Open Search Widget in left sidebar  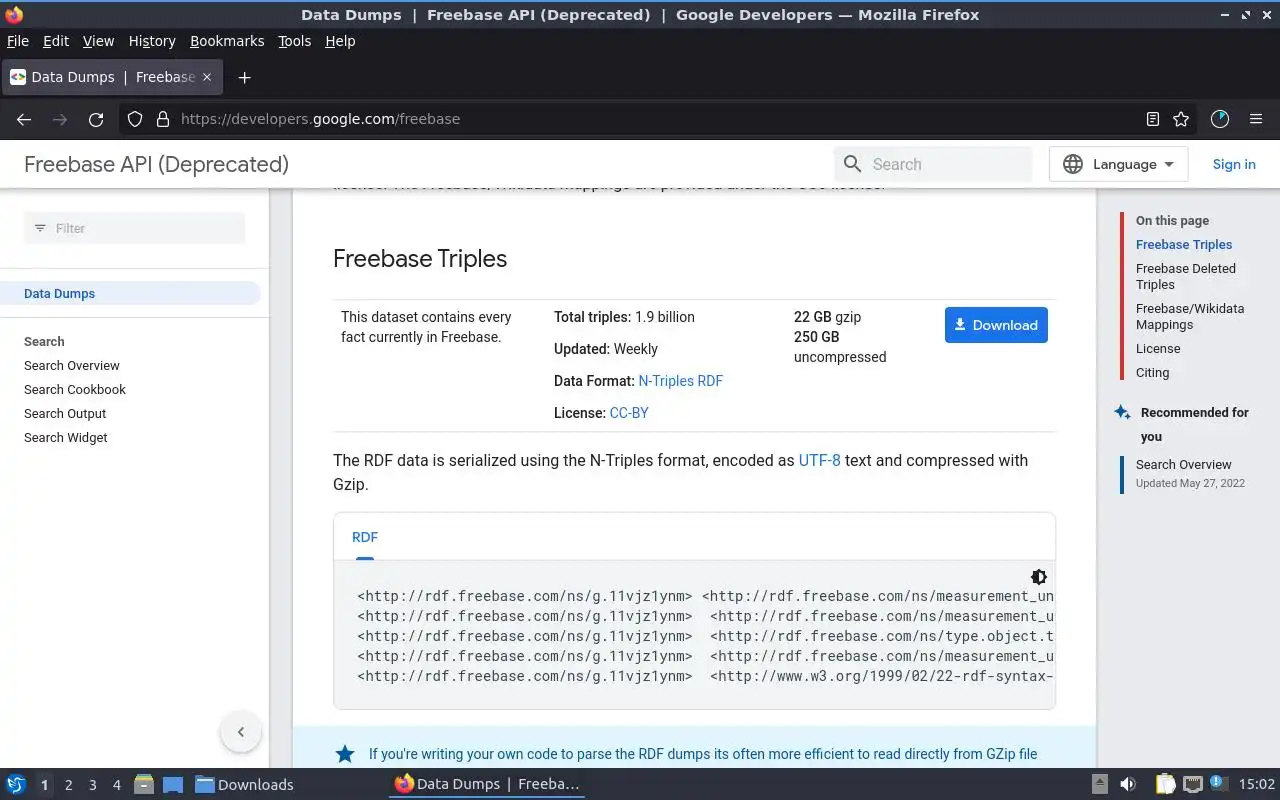pyautogui.click(x=66, y=438)
